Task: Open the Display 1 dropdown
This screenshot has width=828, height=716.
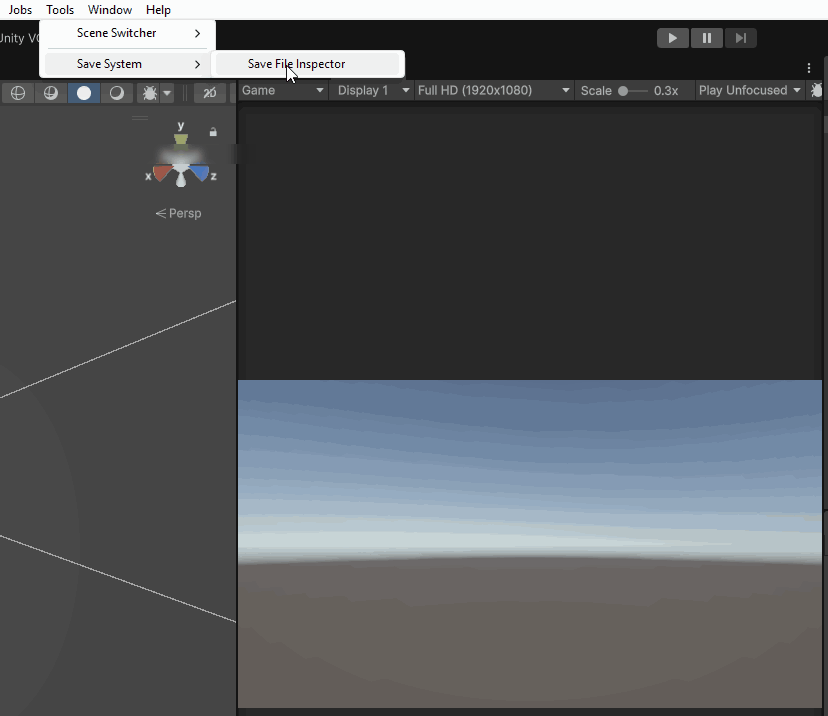Action: [373, 90]
